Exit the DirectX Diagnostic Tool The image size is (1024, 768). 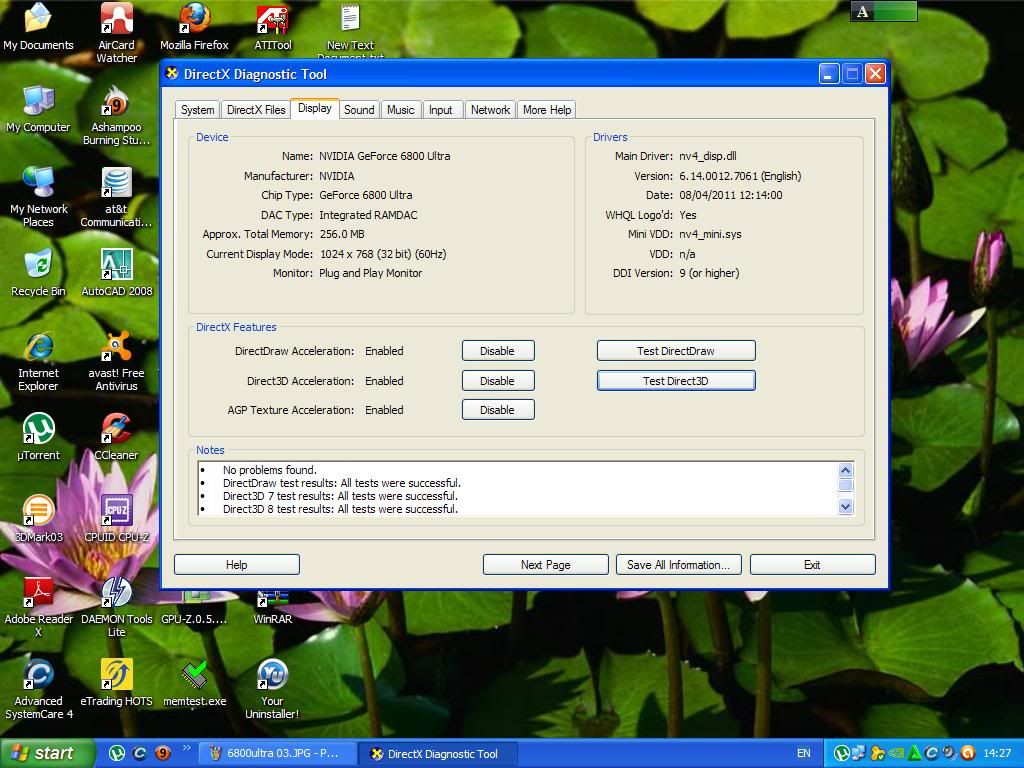(812, 564)
